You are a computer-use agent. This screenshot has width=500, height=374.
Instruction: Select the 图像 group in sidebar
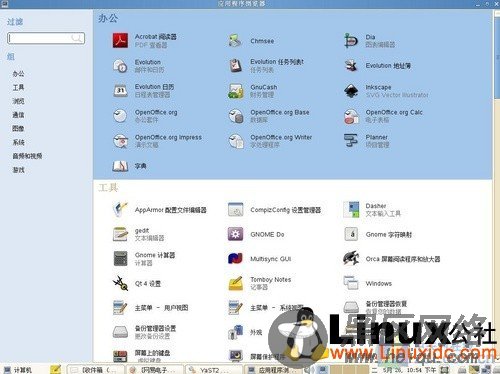(18, 128)
